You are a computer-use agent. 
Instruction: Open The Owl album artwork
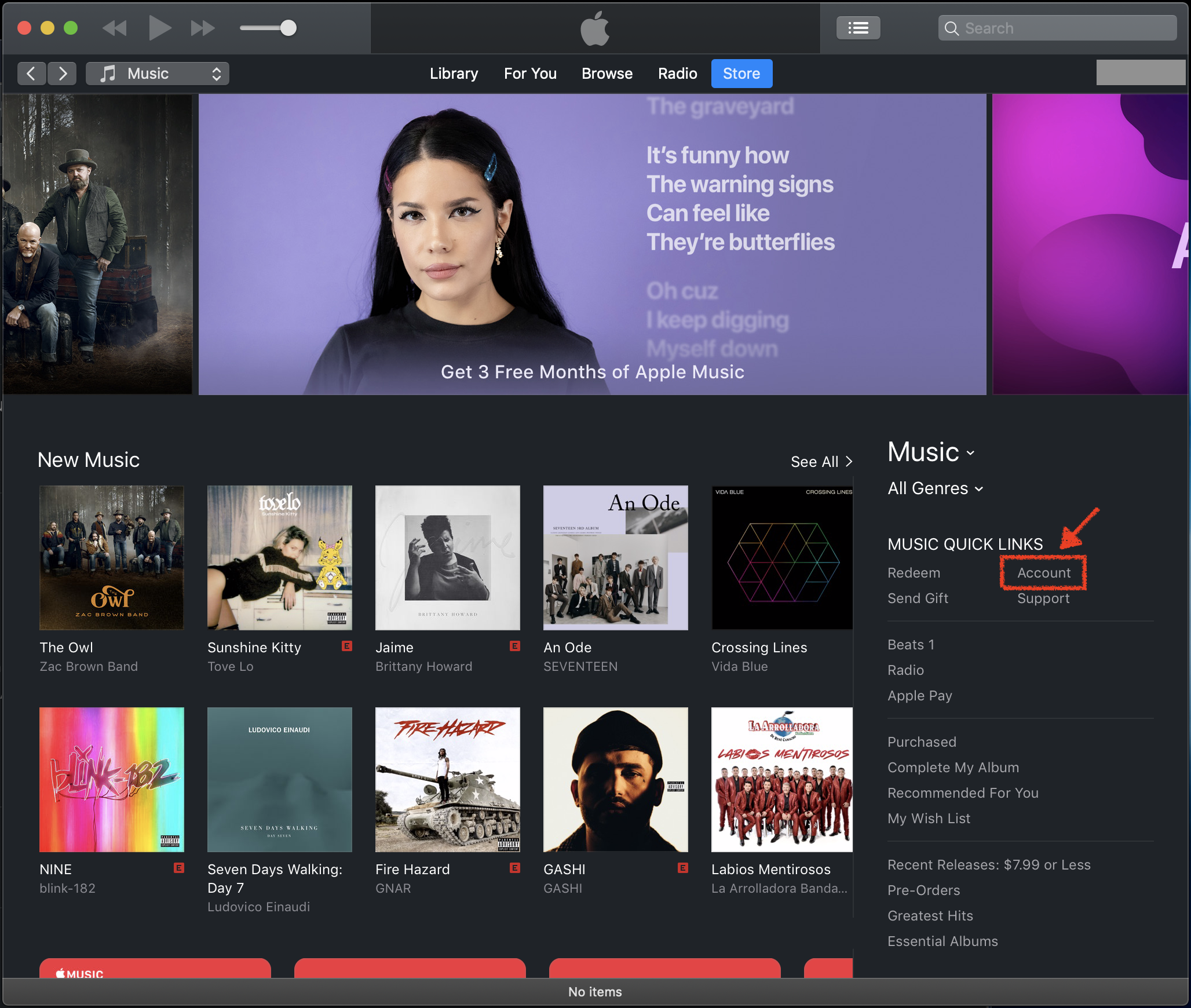pos(112,558)
